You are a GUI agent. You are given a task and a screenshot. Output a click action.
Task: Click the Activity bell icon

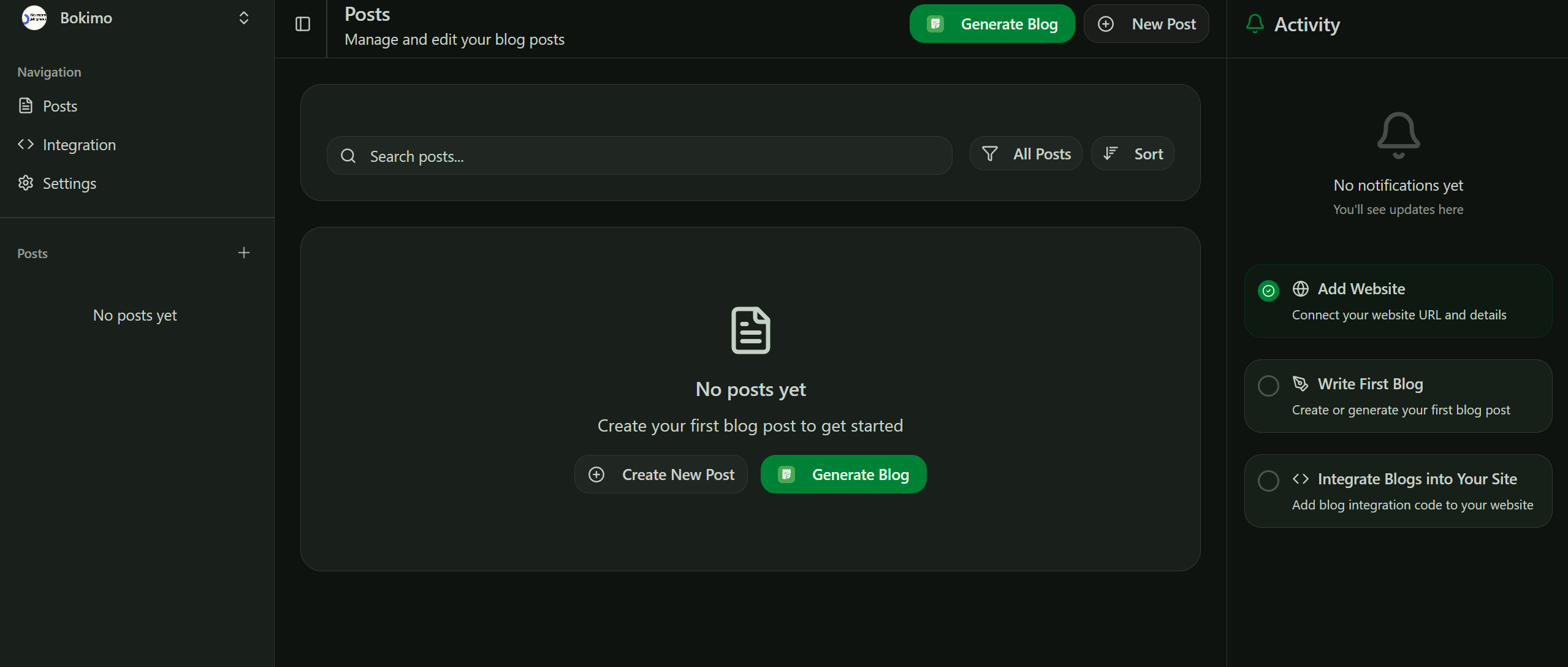point(1255,24)
